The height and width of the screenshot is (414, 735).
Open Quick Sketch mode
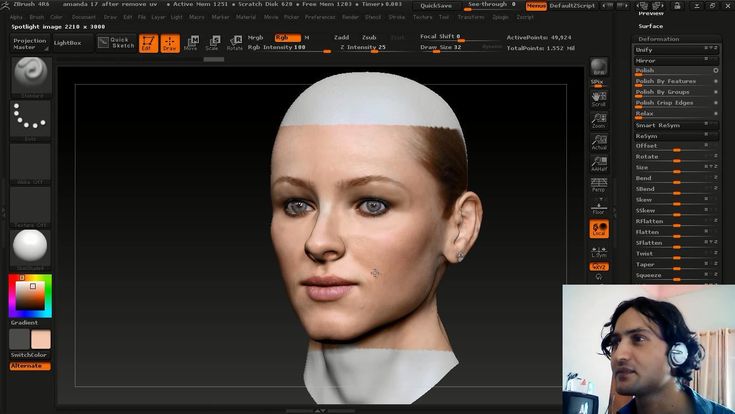(x=117, y=43)
